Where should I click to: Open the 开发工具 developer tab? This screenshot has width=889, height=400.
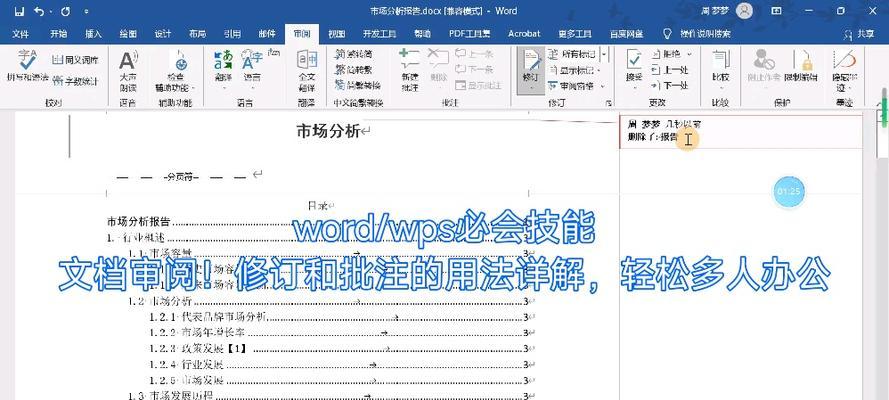[x=379, y=34]
